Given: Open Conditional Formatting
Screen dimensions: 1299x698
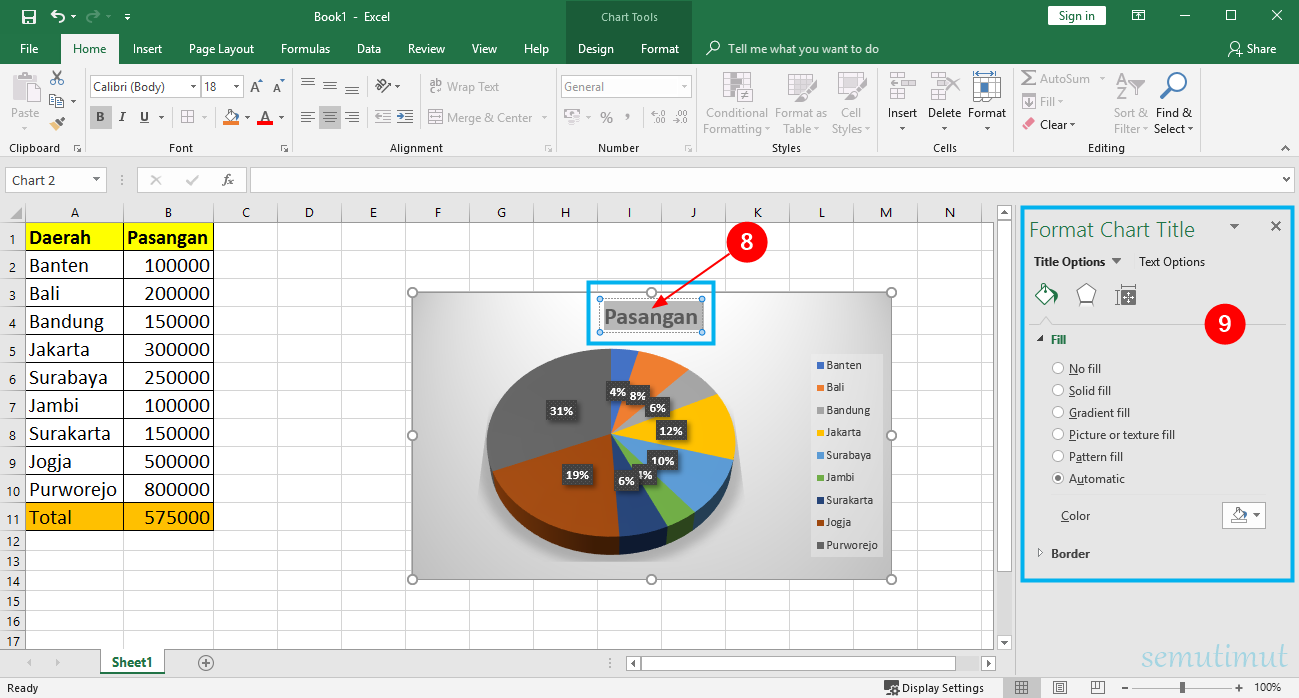Looking at the screenshot, I should (x=736, y=103).
